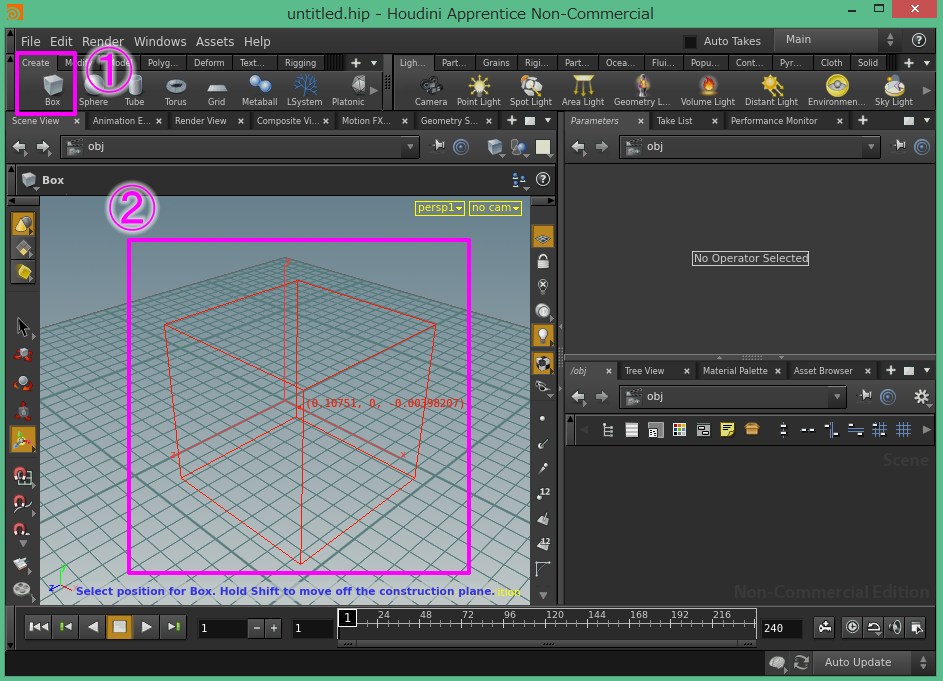
Task: Select the Grid shelf tool
Action: click(216, 89)
